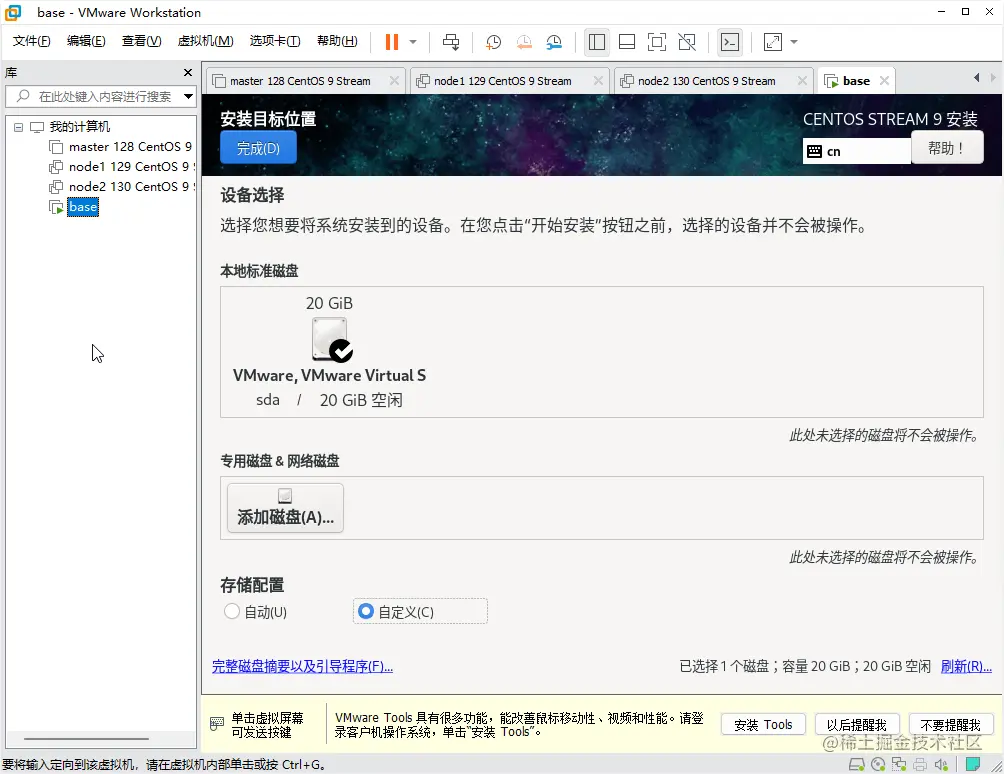
Task: Close the node2 130 tab
Action: (802, 81)
